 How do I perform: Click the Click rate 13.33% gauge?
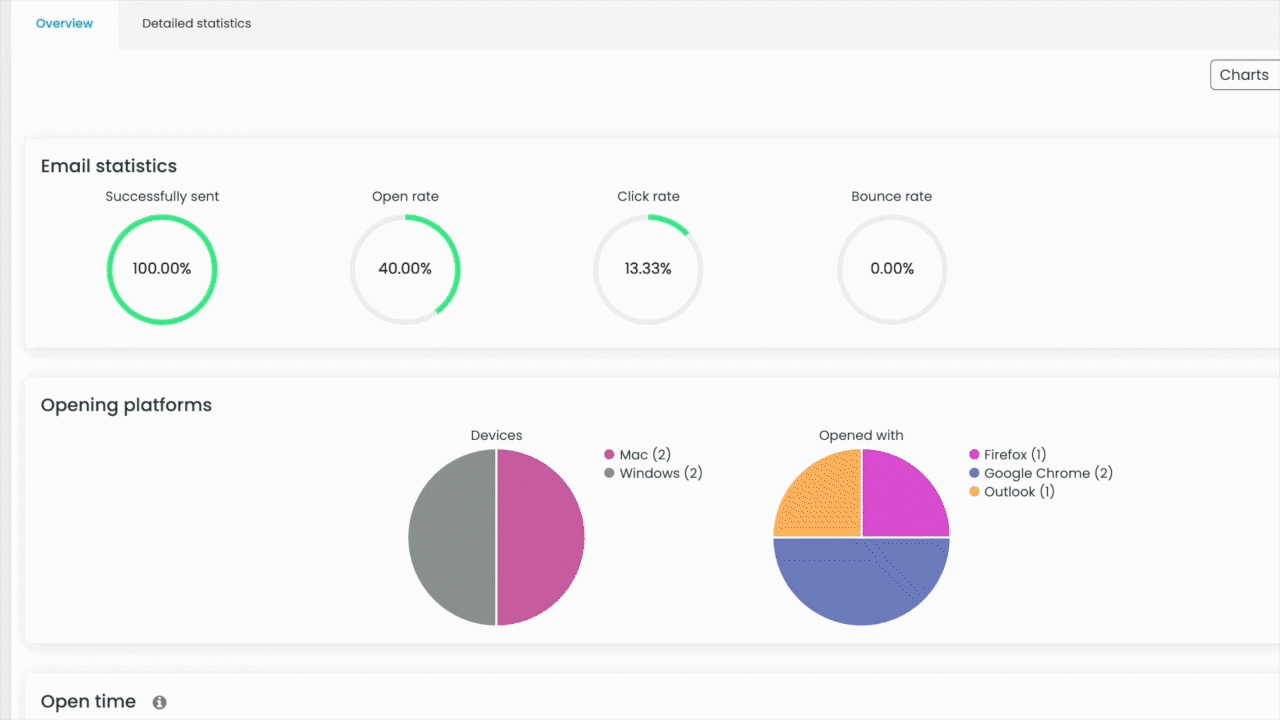click(x=648, y=269)
